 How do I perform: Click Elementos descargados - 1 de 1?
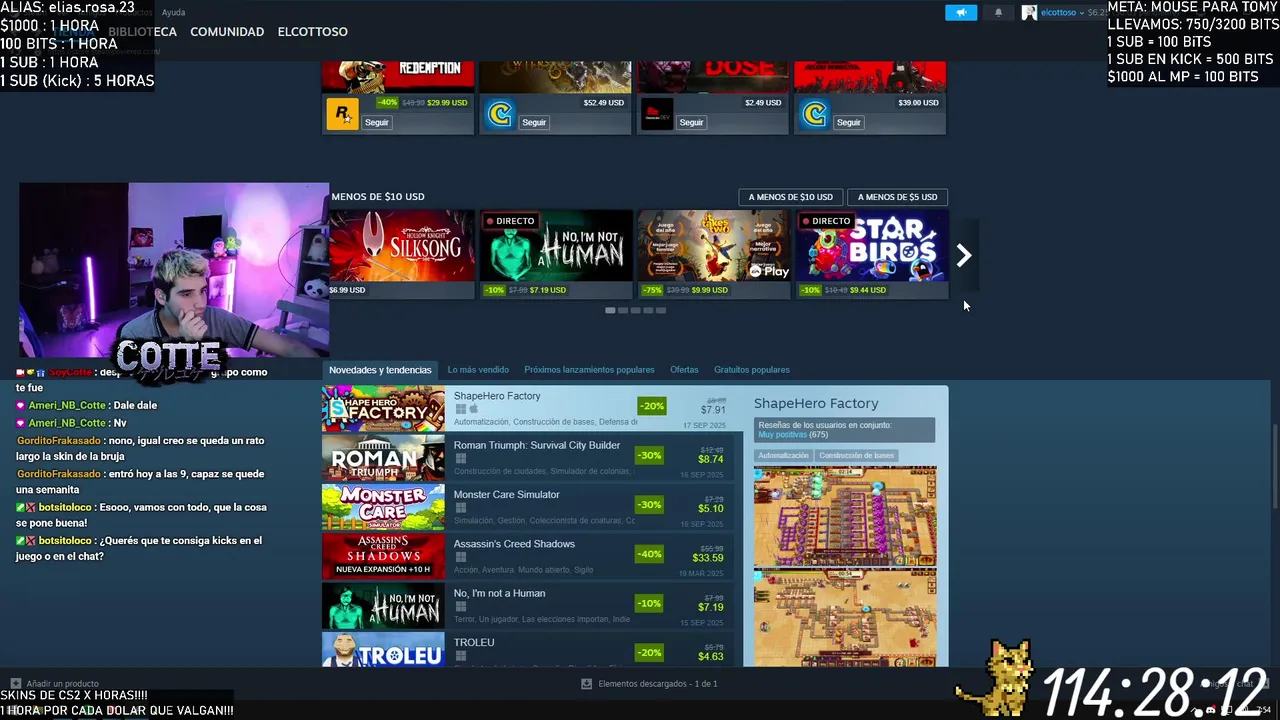click(657, 684)
